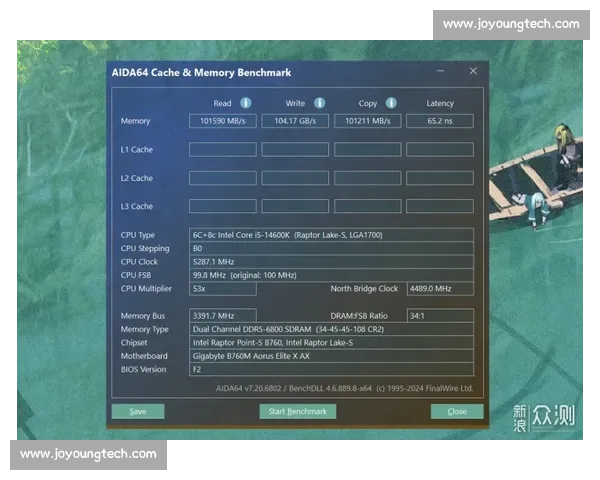Click the L1 Cache row label
The width and height of the screenshot is (600, 480).
click(137, 150)
